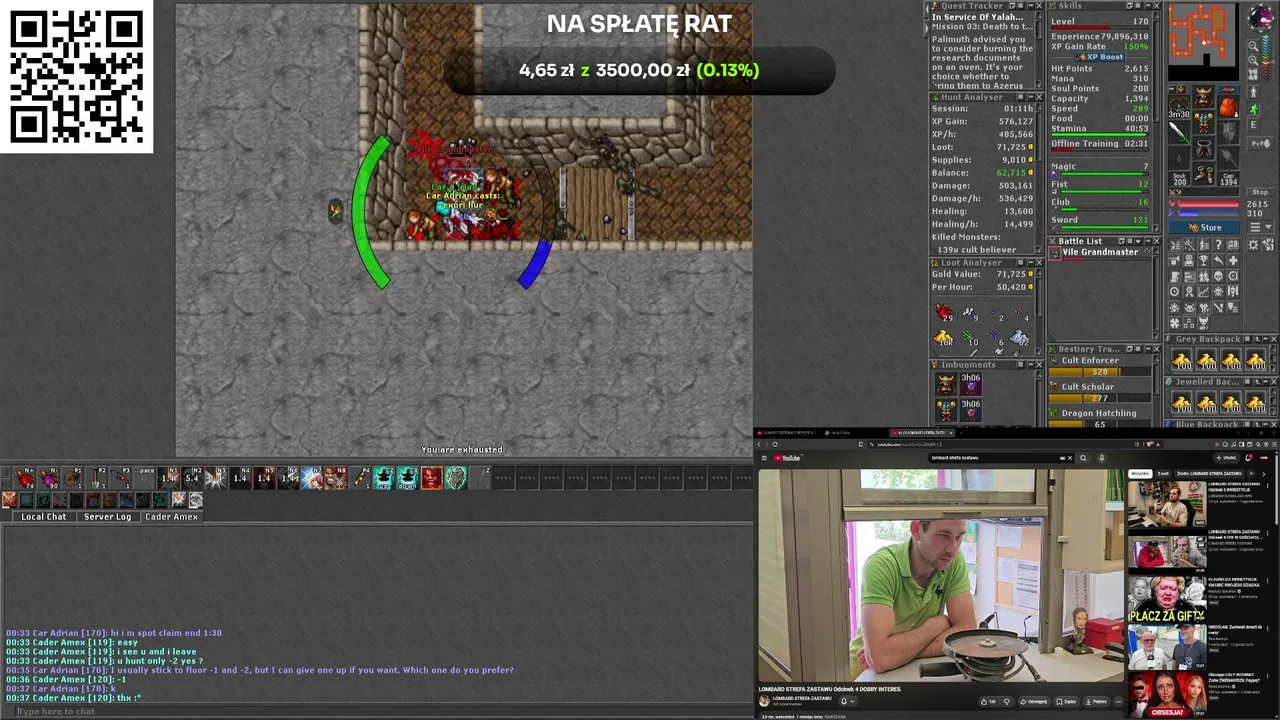This screenshot has height=720, width=1280.
Task: Click the YouTube search input field
Action: click(995, 458)
